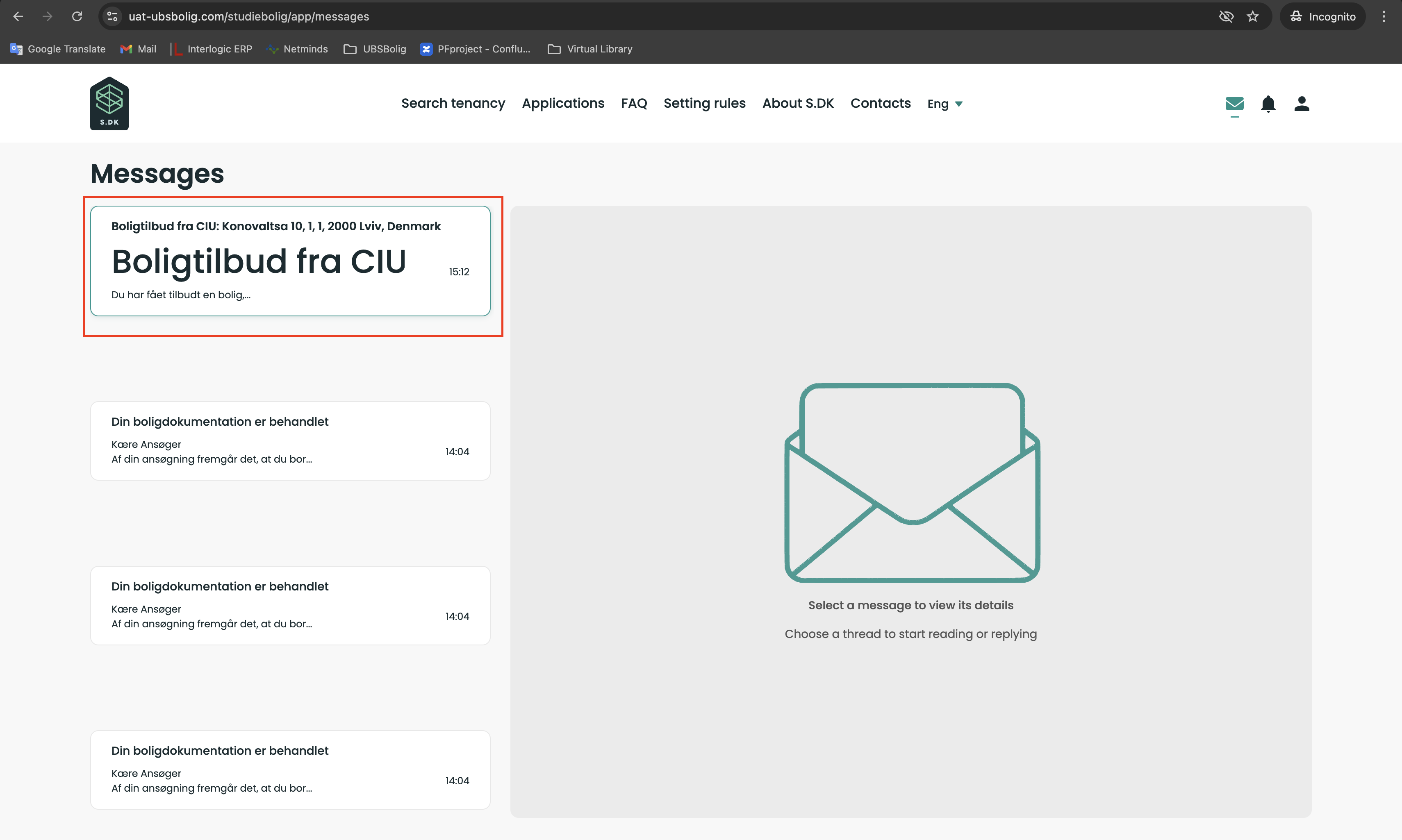The width and height of the screenshot is (1402, 840).
Task: Open Netminds bookmark
Action: [x=297, y=49]
